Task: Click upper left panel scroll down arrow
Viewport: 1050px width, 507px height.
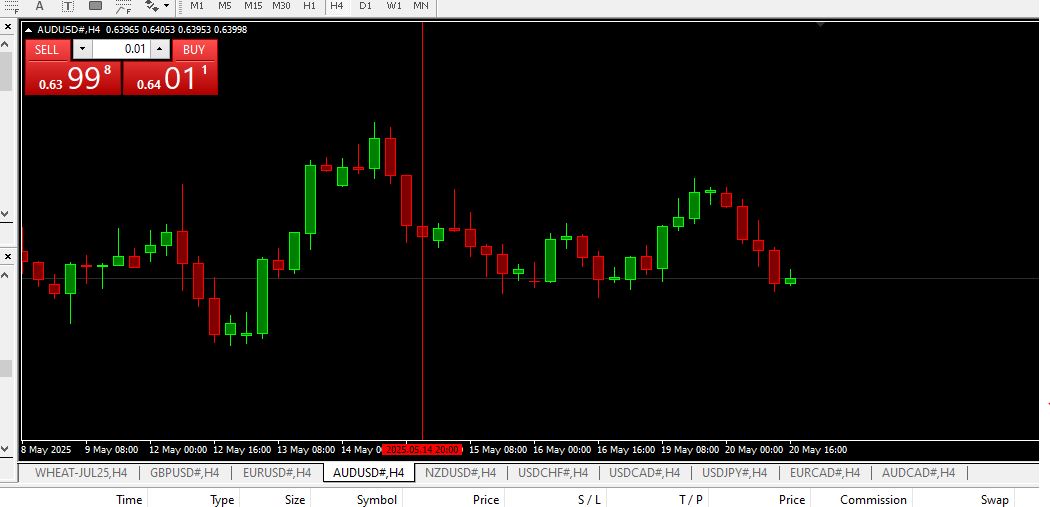Action: pos(6,214)
